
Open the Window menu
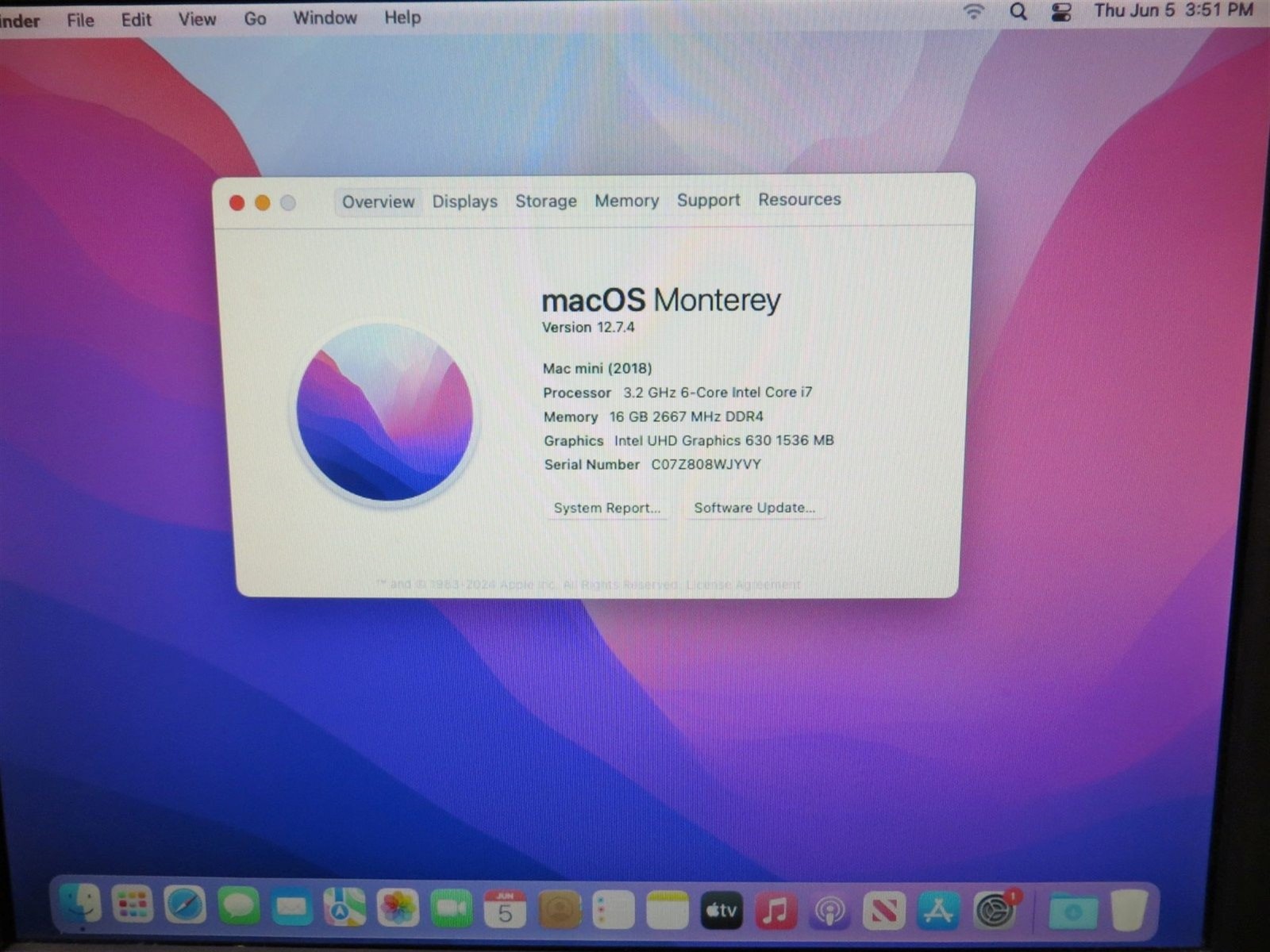(x=325, y=17)
